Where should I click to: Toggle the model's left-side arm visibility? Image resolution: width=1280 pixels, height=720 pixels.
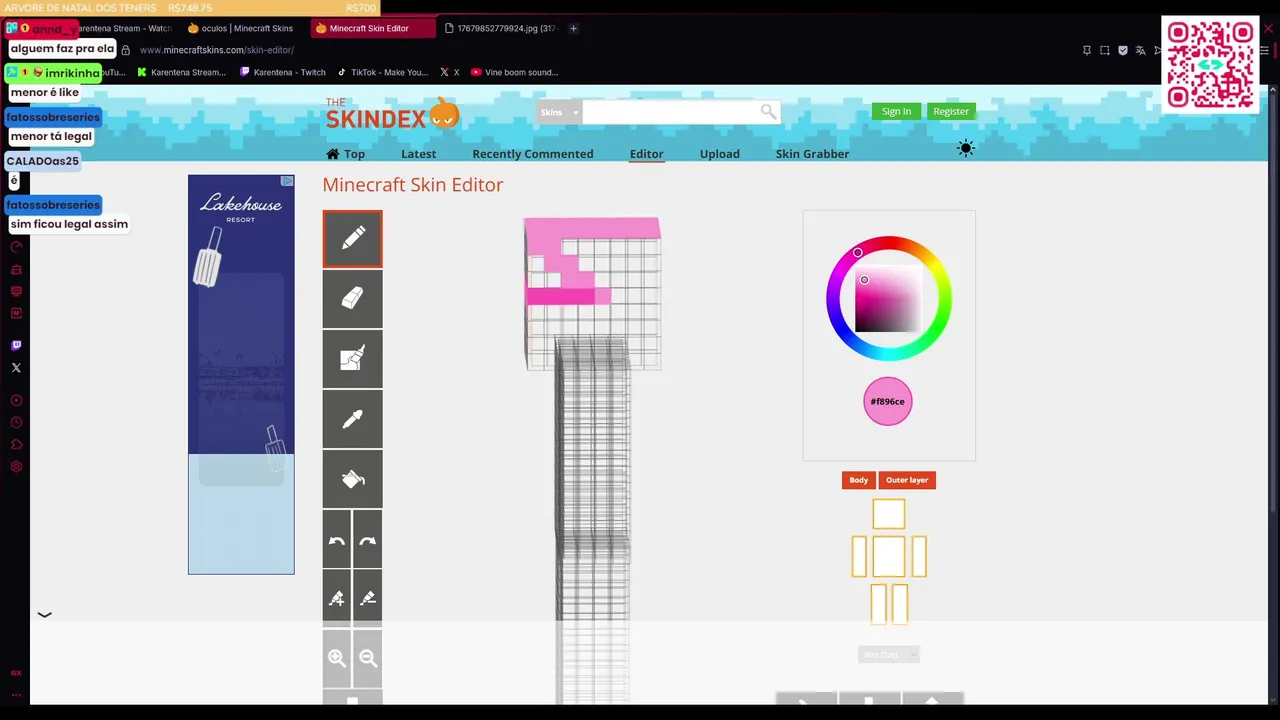tap(859, 556)
